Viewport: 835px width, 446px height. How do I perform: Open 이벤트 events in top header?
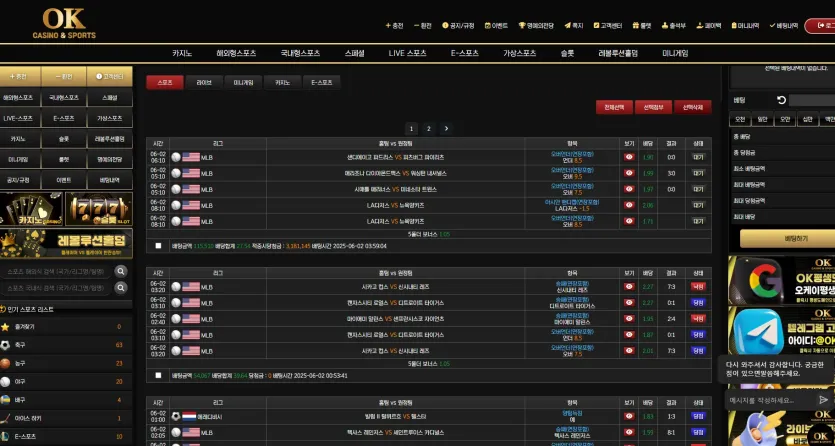[496, 26]
